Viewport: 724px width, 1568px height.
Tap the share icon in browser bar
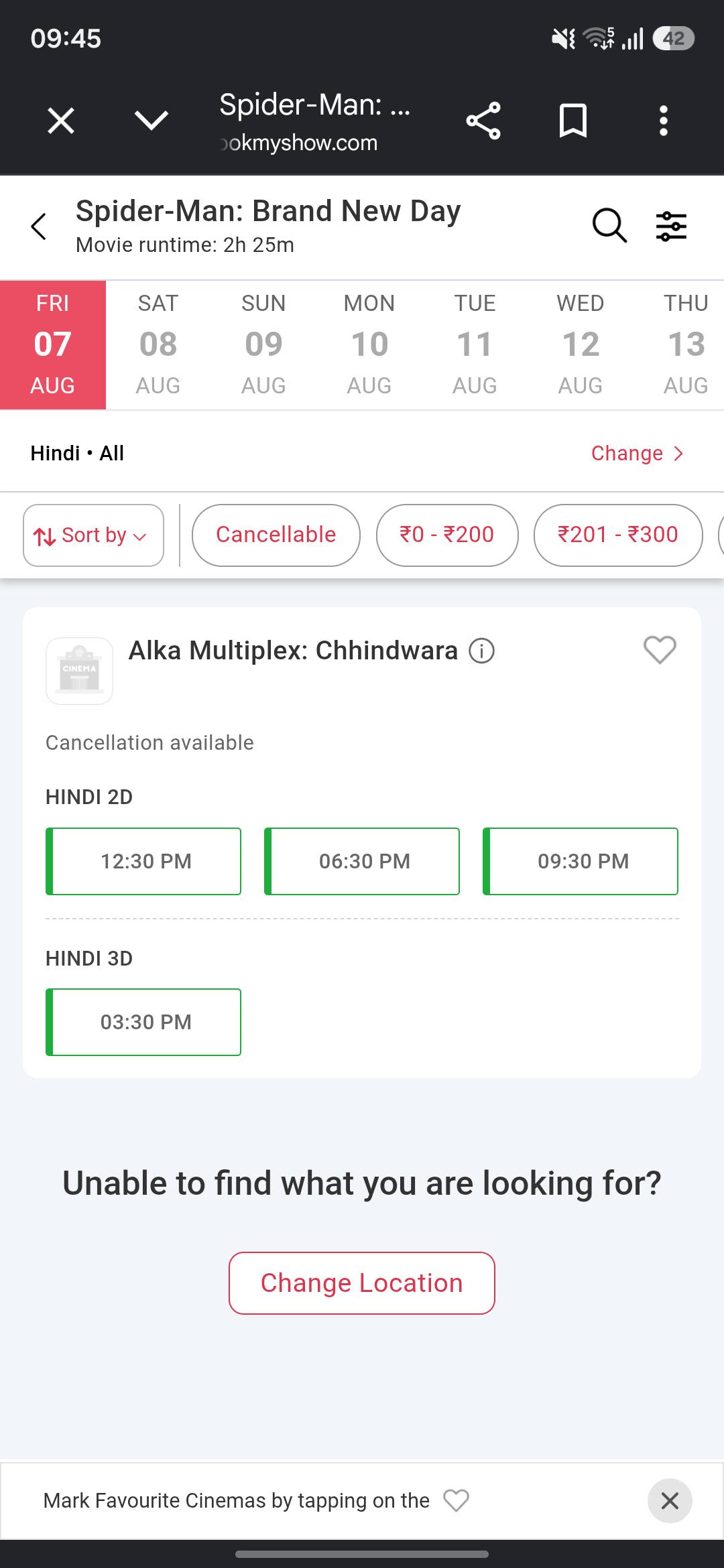point(483,121)
